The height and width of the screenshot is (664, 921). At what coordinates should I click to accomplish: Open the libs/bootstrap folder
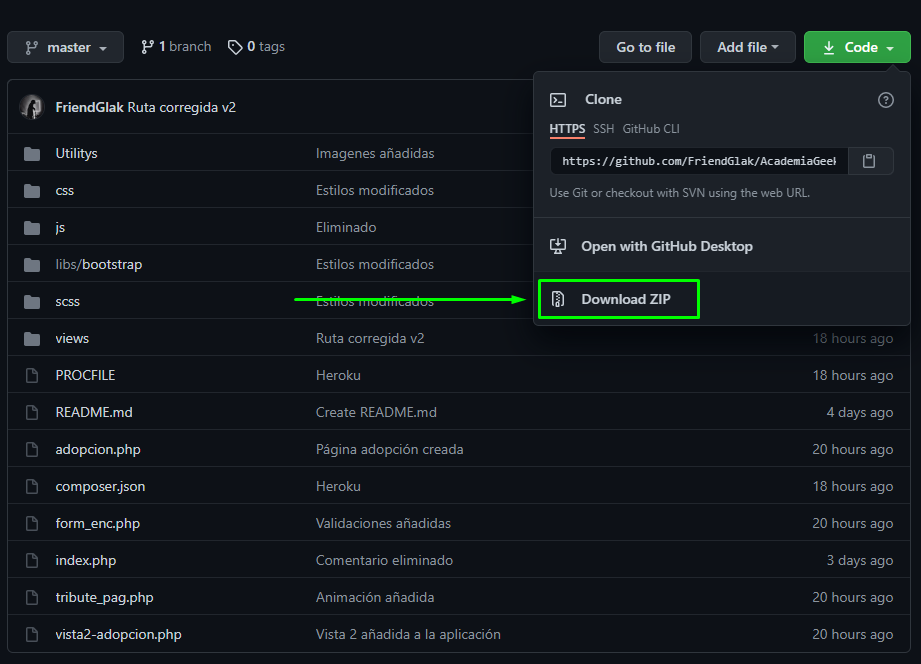99,264
